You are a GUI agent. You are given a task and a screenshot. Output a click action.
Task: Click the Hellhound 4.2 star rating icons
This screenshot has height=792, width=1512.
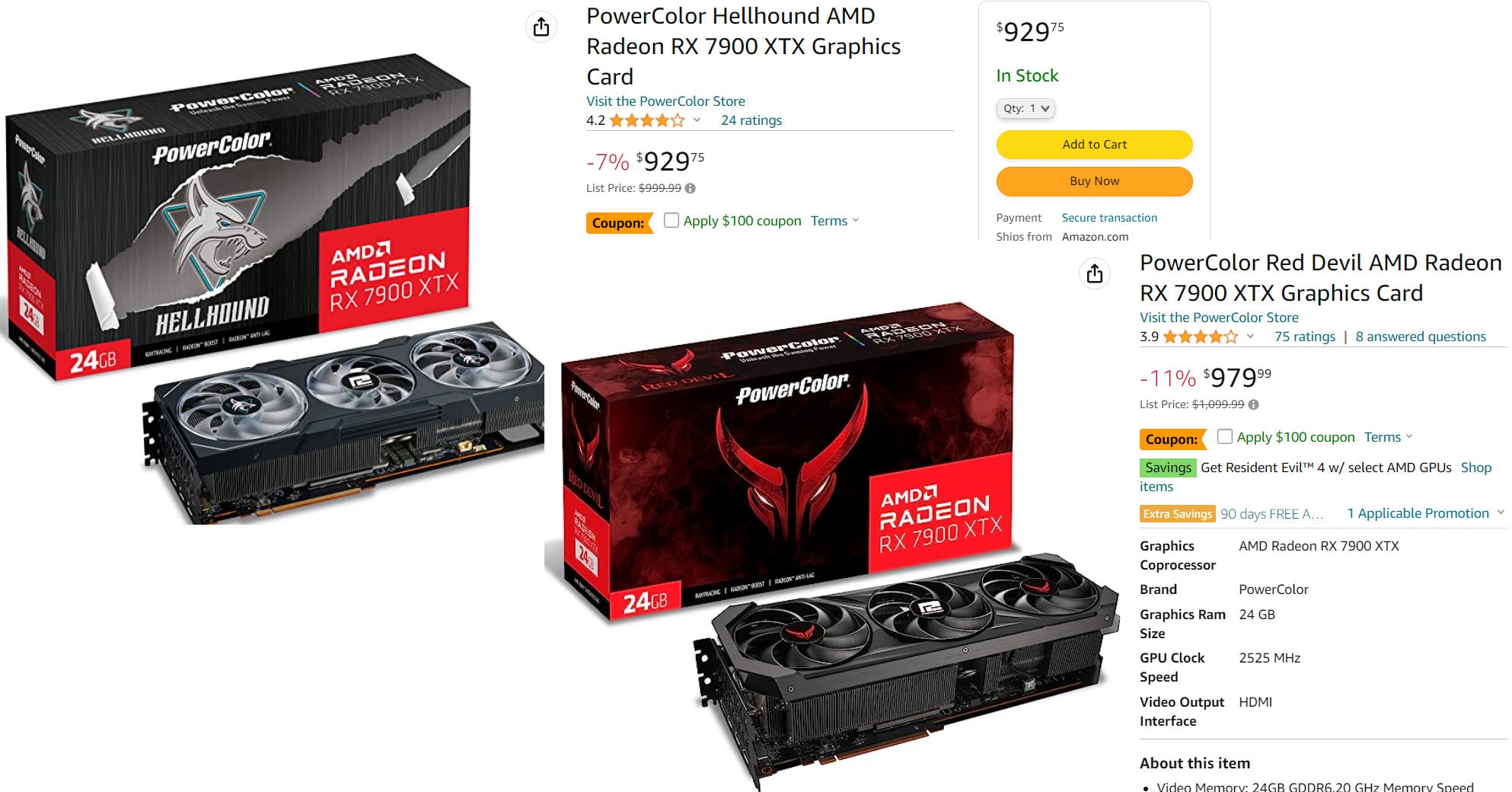[647, 120]
